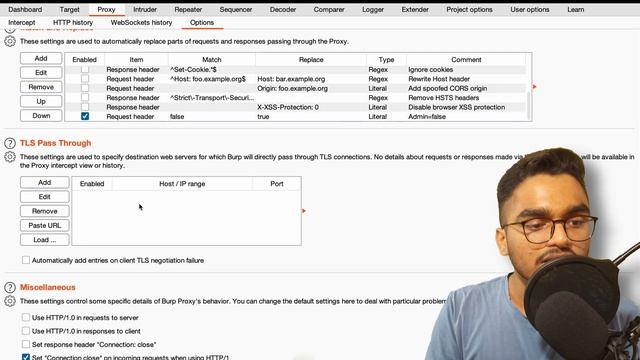
Task: Open the Learn tab
Action: tap(576, 9)
